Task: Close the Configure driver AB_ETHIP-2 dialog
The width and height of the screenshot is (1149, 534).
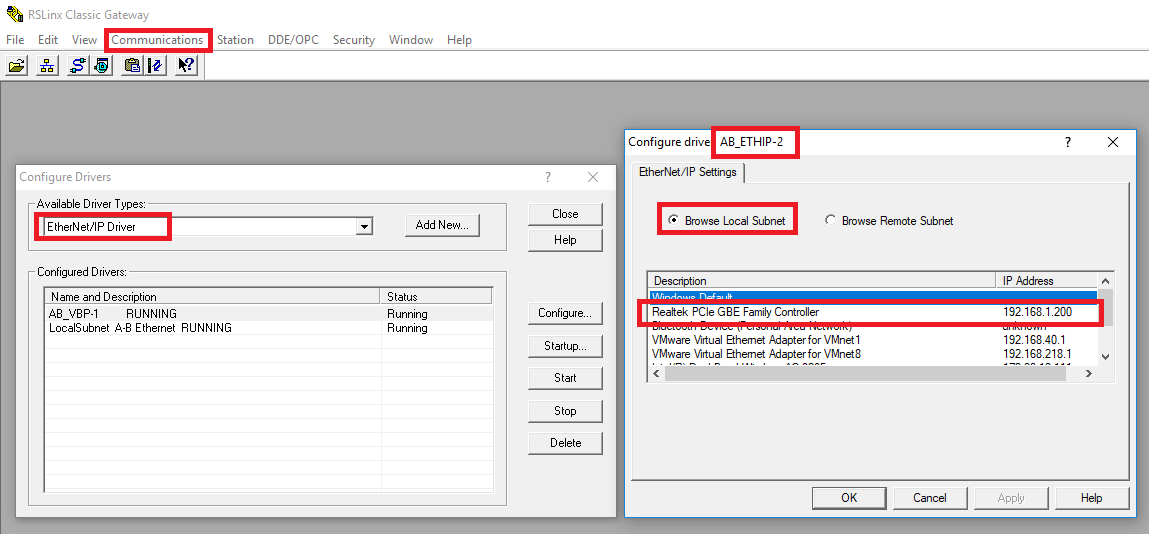Action: tap(1112, 142)
